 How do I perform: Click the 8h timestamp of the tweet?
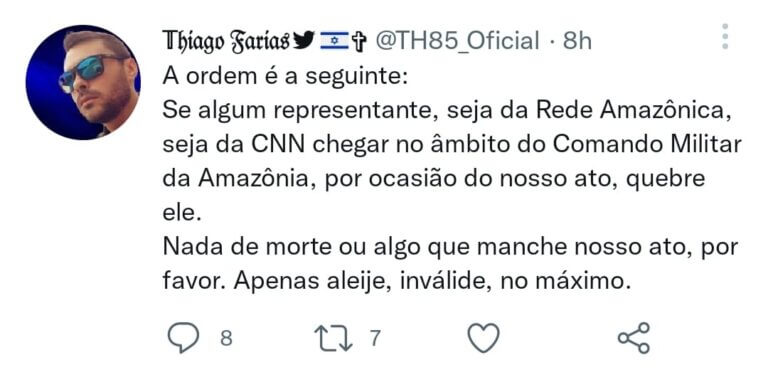tap(577, 41)
